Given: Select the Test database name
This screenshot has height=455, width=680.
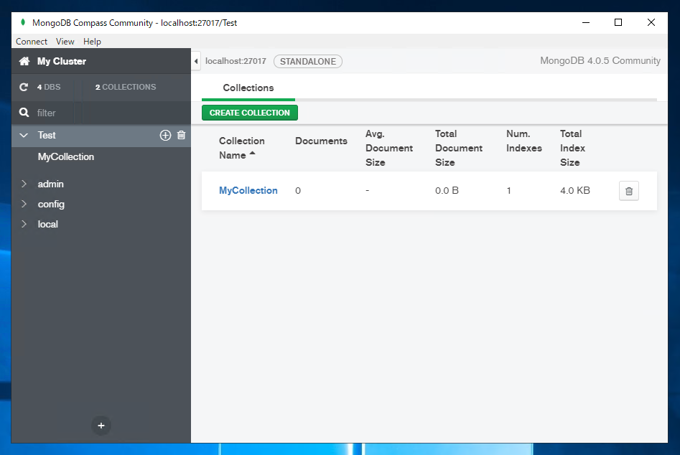Looking at the screenshot, I should pyautogui.click(x=46, y=135).
